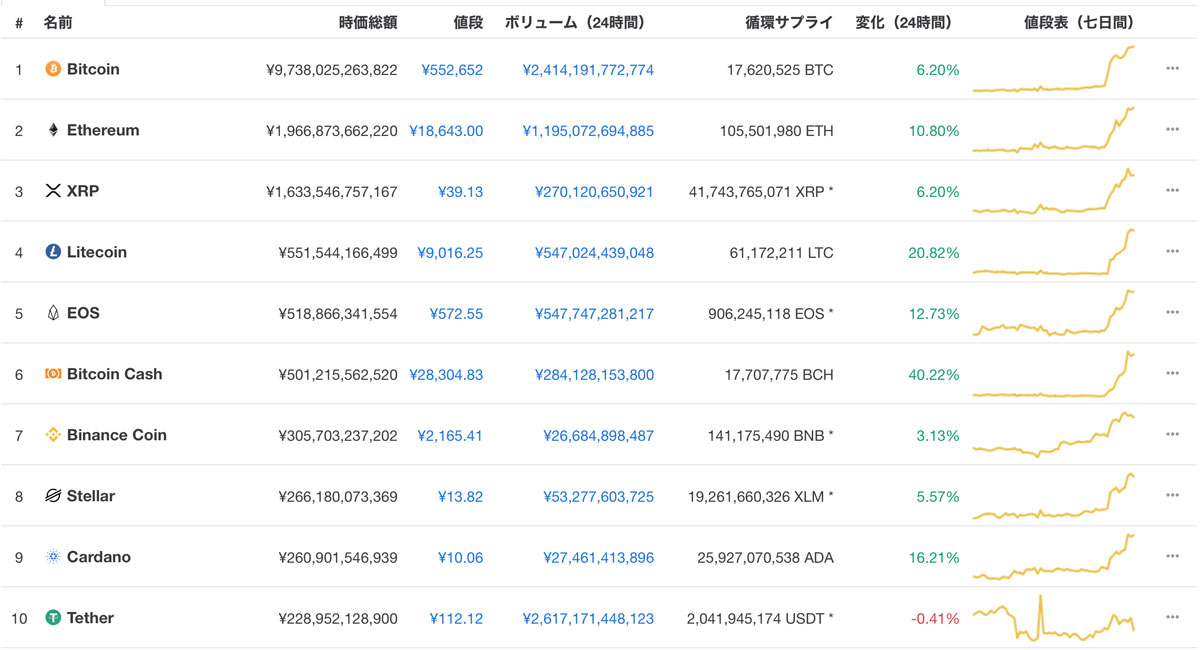The width and height of the screenshot is (1200, 650).
Task: Sort by ボリューム（24時間） column header
Action: coord(574,22)
